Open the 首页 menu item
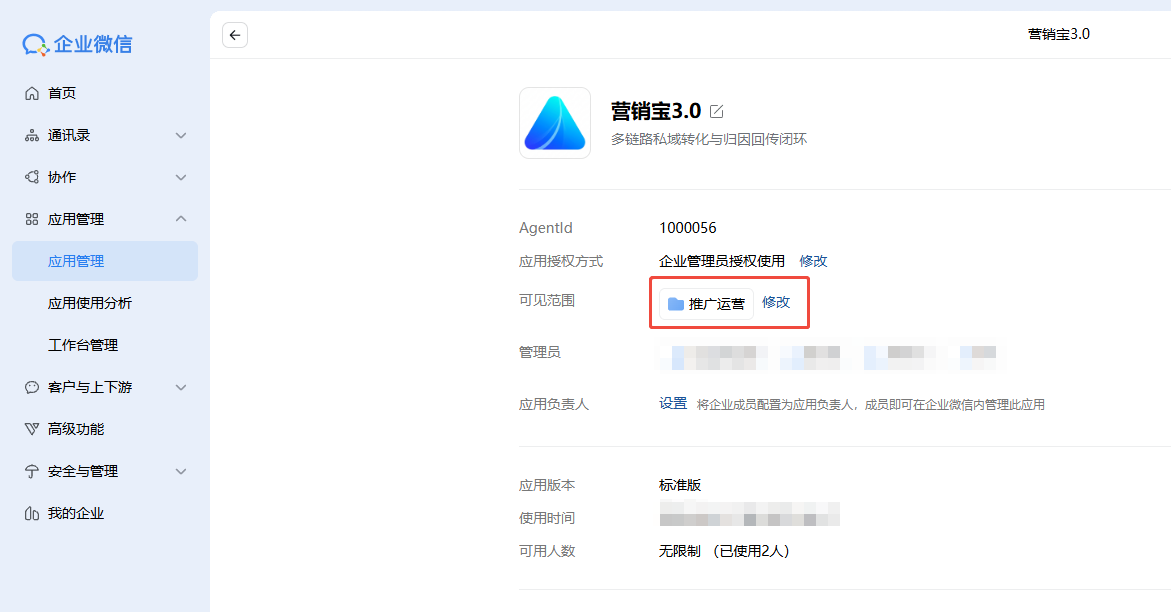This screenshot has width=1171, height=612. click(x=105, y=93)
